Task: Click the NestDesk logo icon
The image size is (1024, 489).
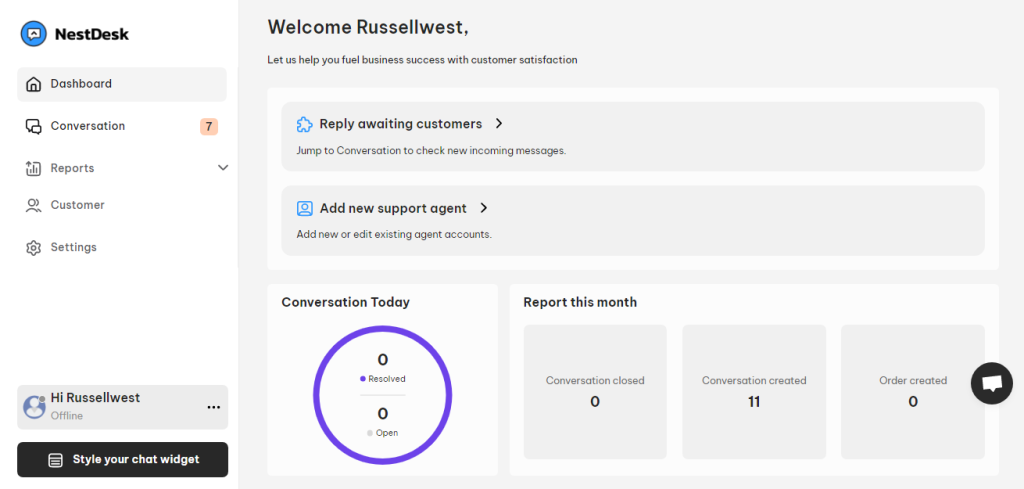Action: pos(33,33)
